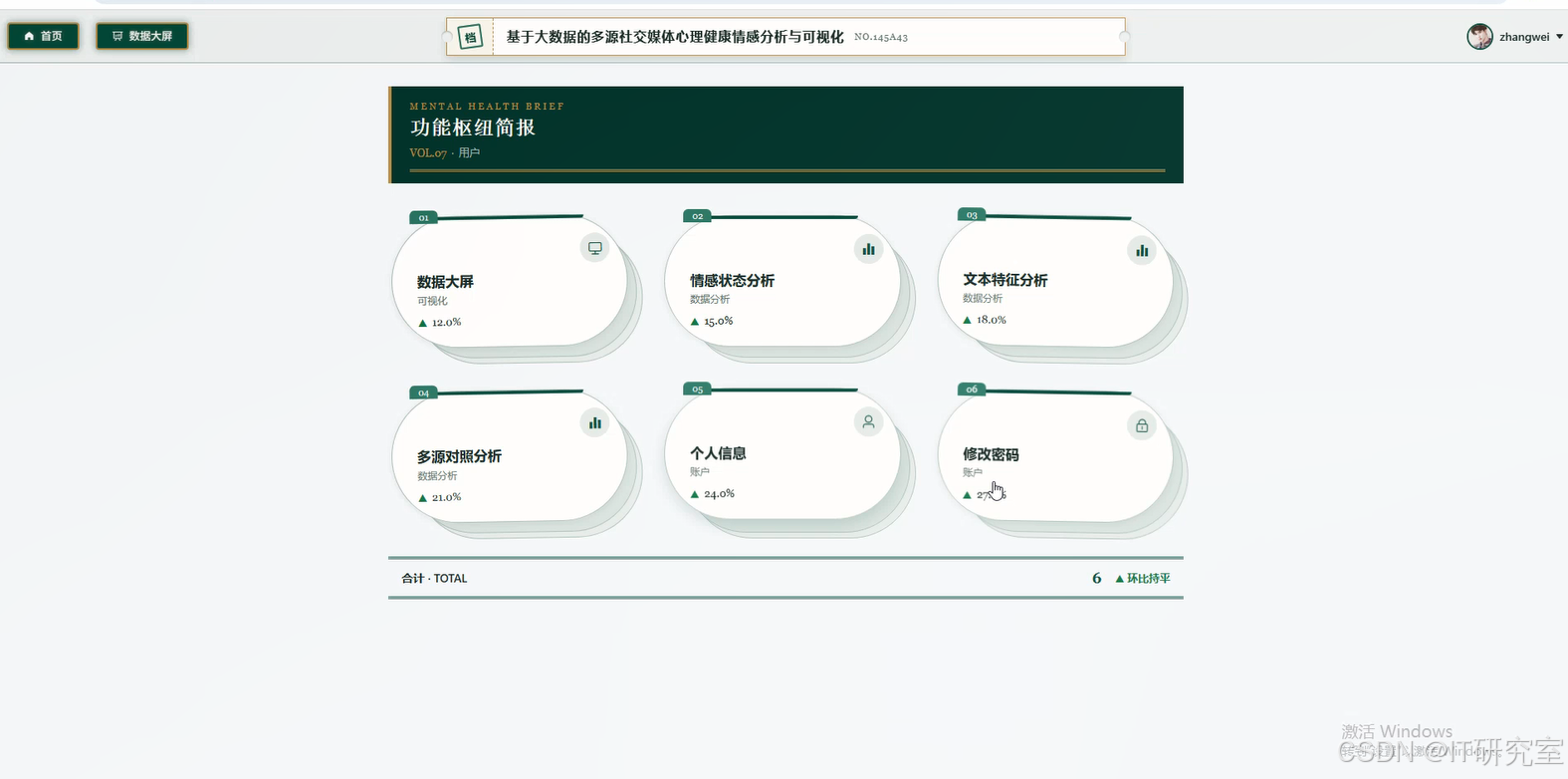Click the zhangwei username text

tap(1524, 37)
